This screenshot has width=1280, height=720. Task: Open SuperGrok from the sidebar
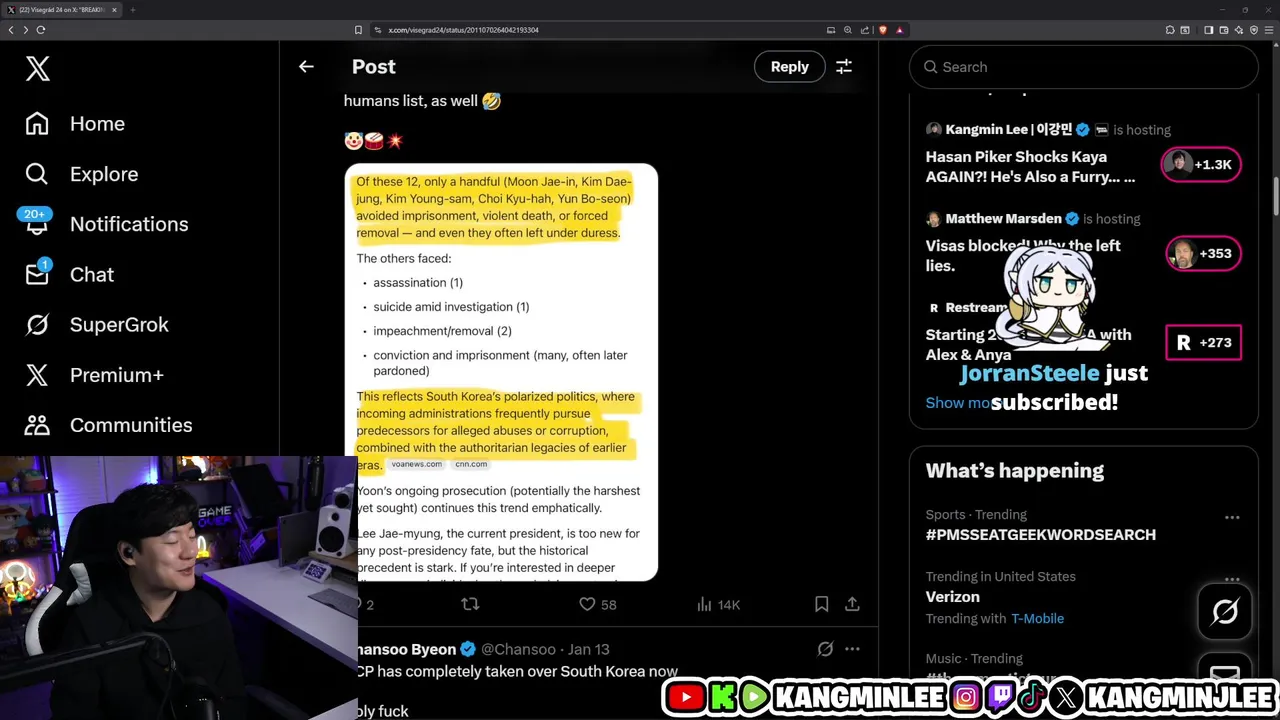pyautogui.click(x=97, y=324)
